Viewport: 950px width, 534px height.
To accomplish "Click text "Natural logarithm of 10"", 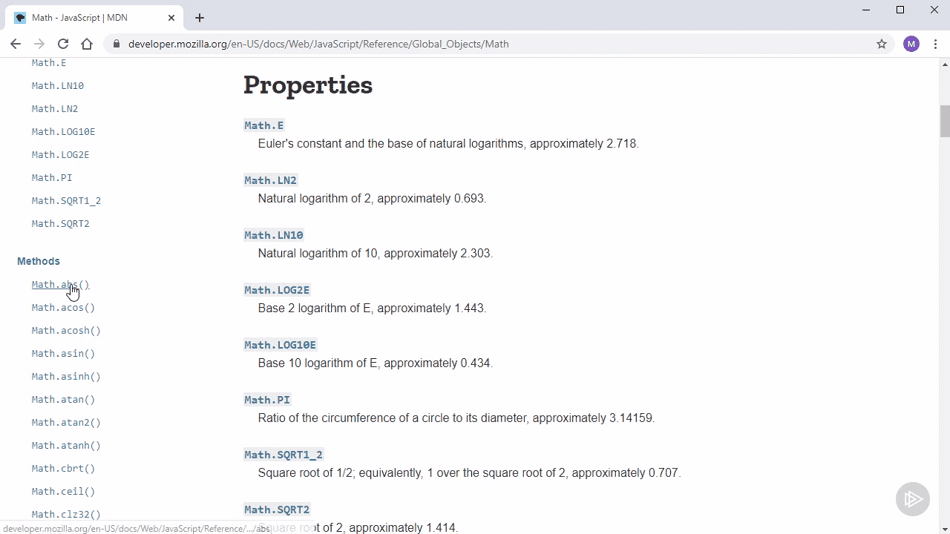I will click(x=317, y=253).
